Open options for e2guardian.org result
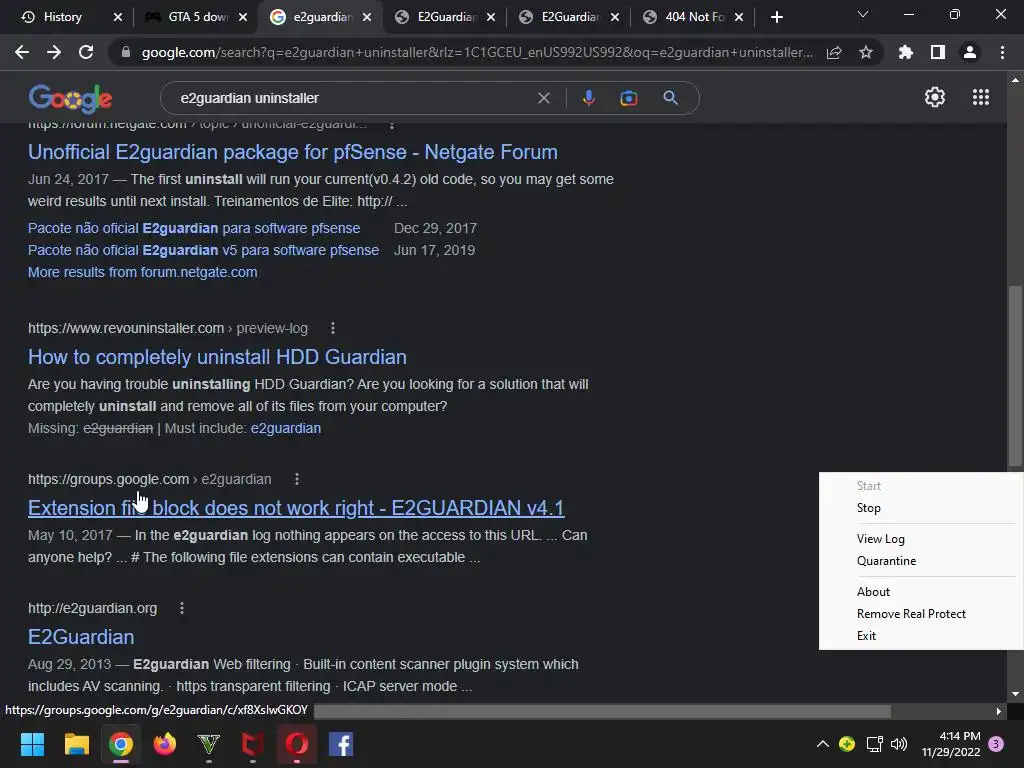Viewport: 1024px width, 768px height. click(182, 608)
